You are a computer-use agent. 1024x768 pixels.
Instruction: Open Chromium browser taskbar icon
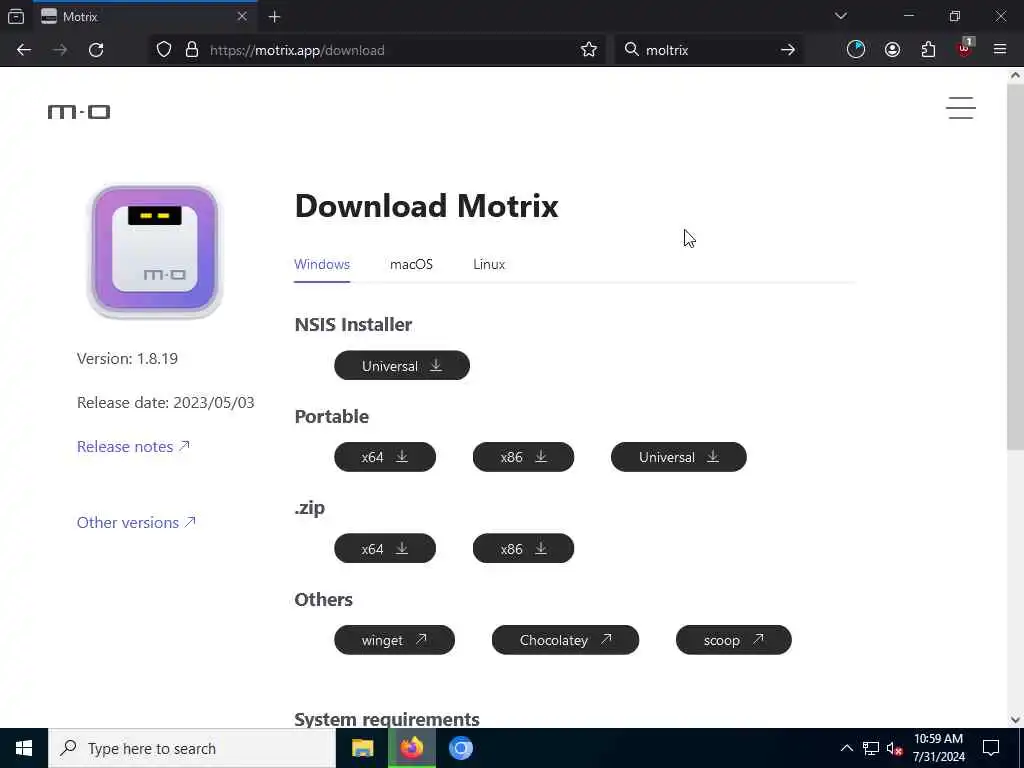click(x=461, y=748)
